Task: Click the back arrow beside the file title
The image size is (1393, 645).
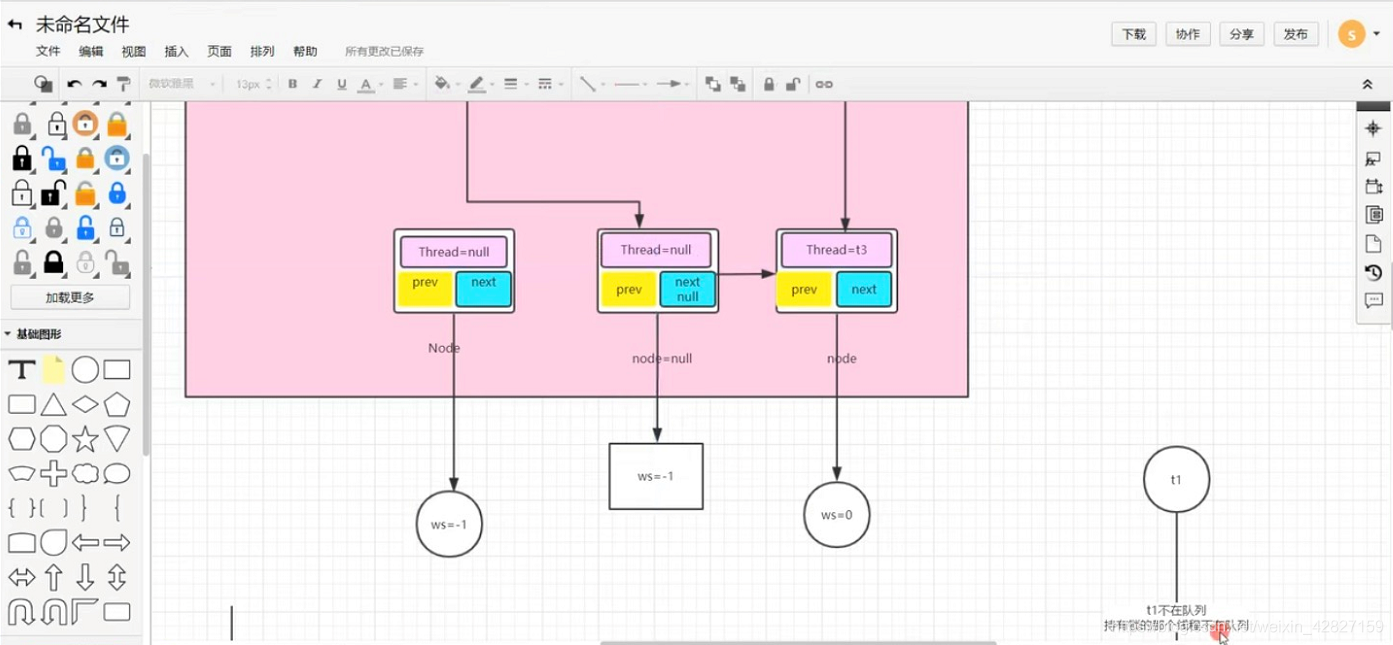Action: [x=14, y=24]
